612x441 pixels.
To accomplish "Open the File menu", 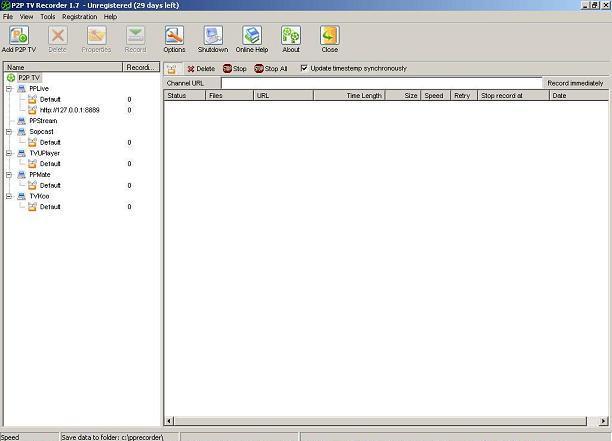I will coord(8,17).
